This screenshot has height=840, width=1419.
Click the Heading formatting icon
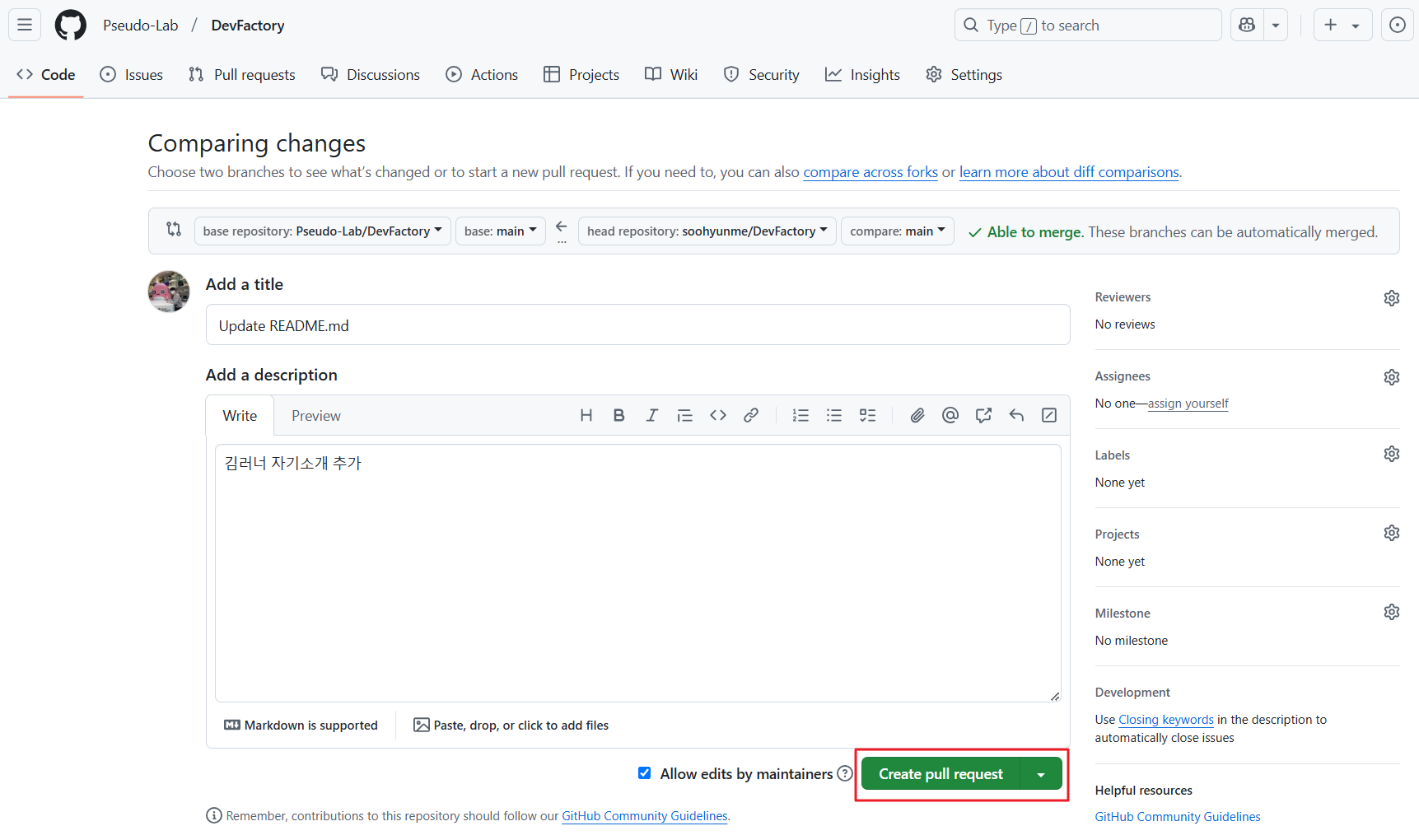coord(586,415)
